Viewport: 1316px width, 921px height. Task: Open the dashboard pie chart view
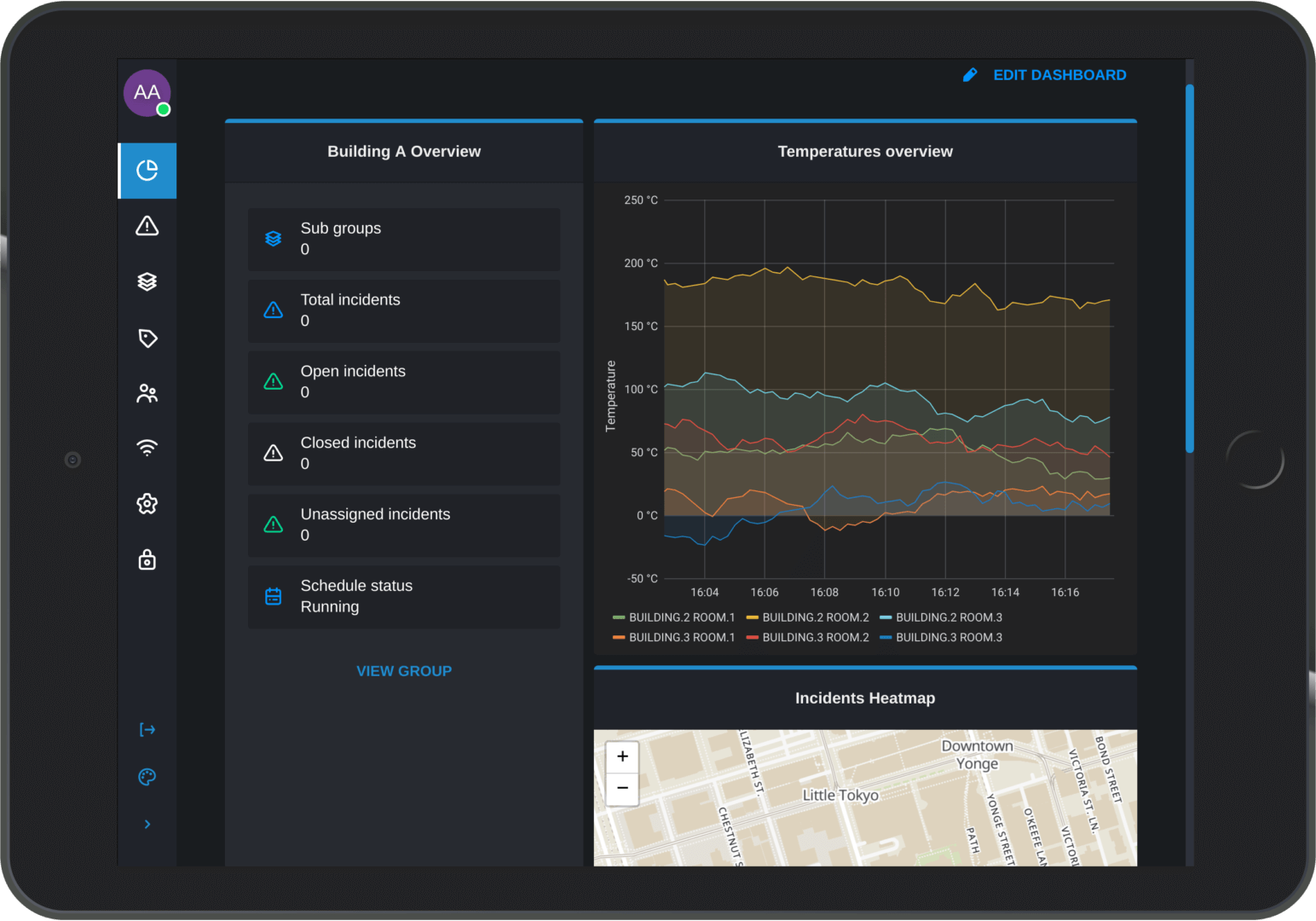[147, 171]
